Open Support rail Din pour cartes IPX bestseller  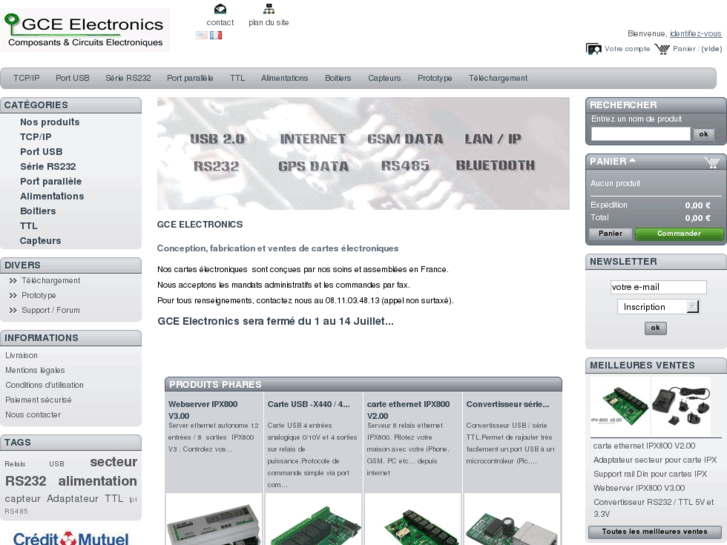tap(650, 474)
